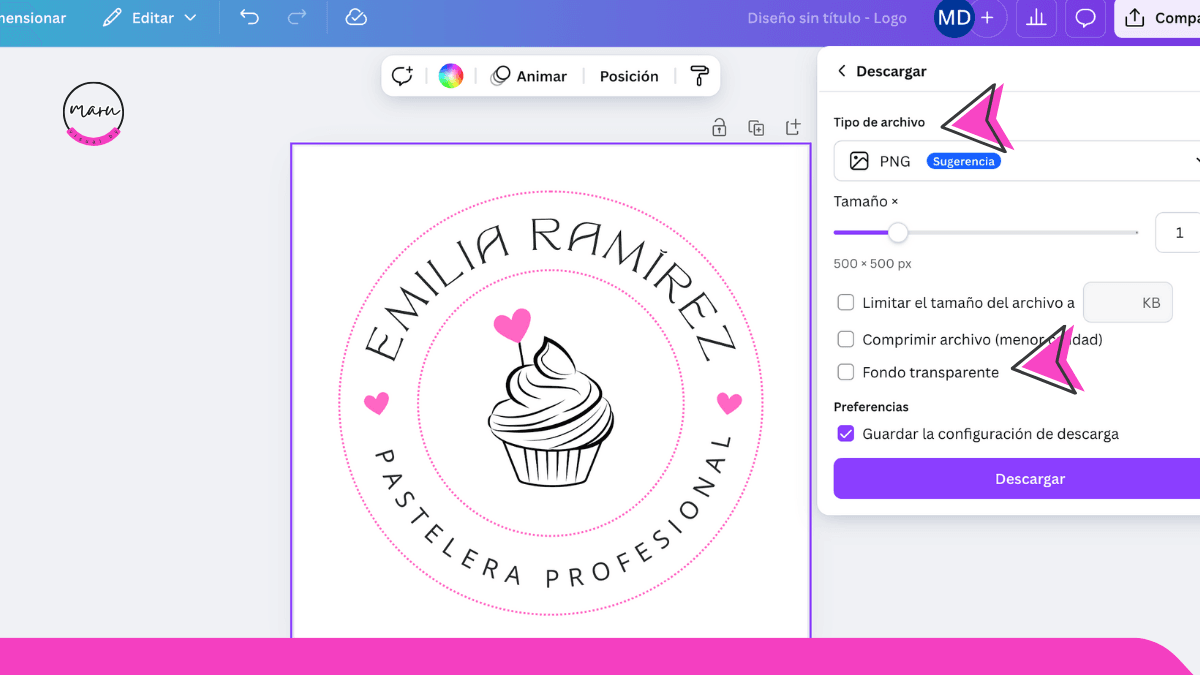Viewport: 1200px width, 675px height.
Task: Click the lock icon above the canvas
Action: point(718,128)
